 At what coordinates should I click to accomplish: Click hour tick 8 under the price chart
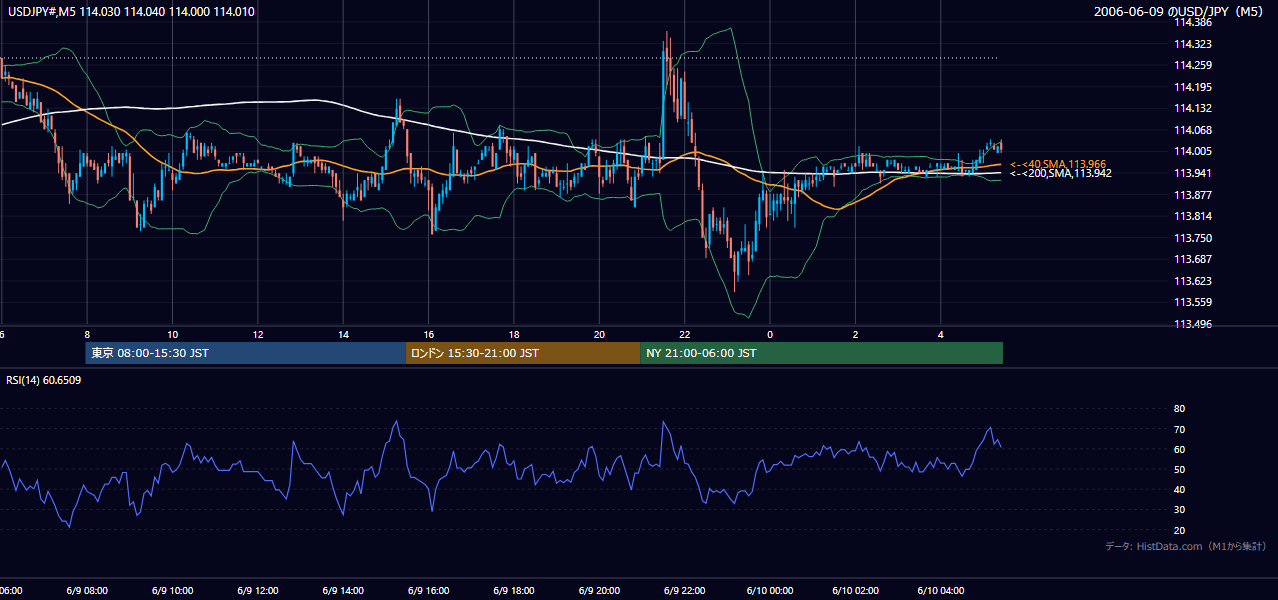[87, 334]
